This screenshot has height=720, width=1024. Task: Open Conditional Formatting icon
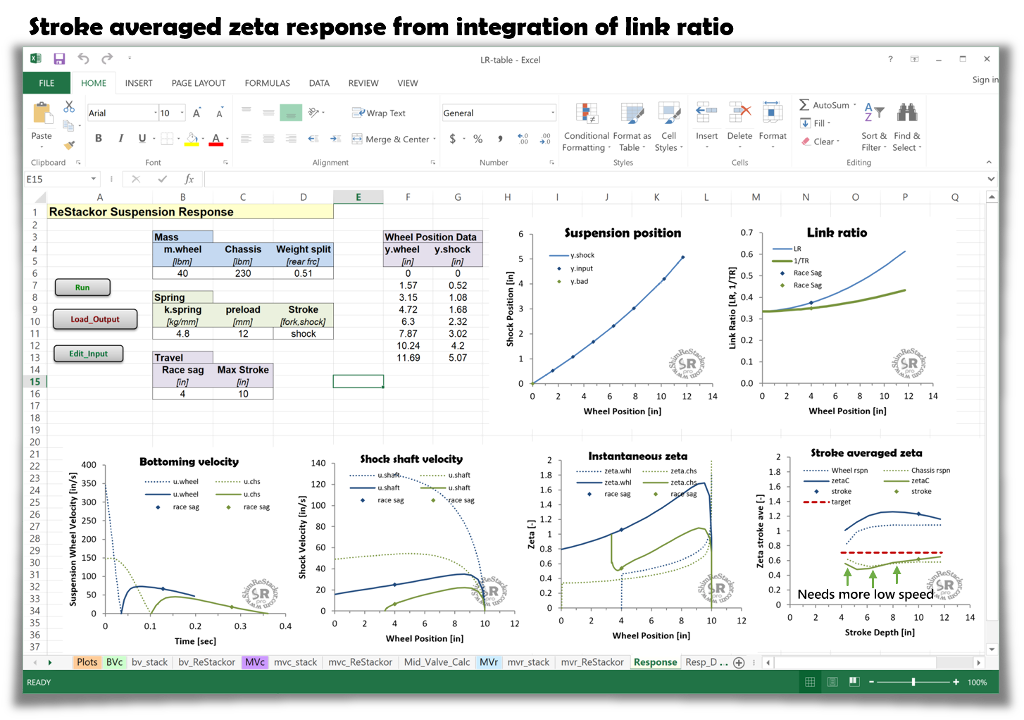pyautogui.click(x=586, y=113)
